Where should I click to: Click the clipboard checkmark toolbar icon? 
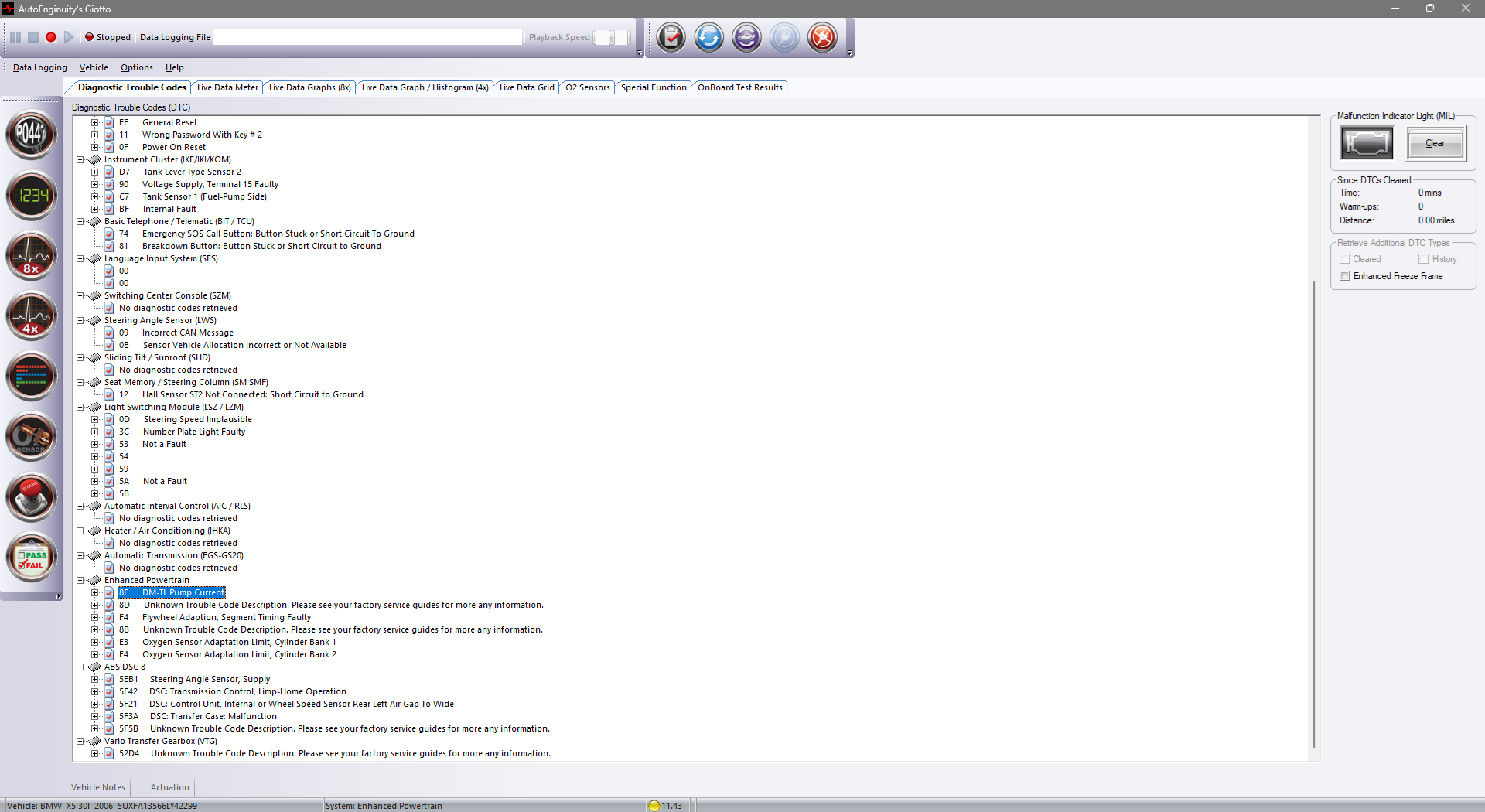671,37
